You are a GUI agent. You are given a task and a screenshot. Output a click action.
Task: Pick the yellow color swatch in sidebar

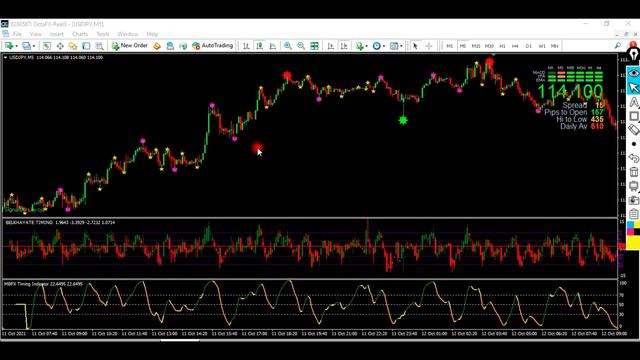[633, 243]
